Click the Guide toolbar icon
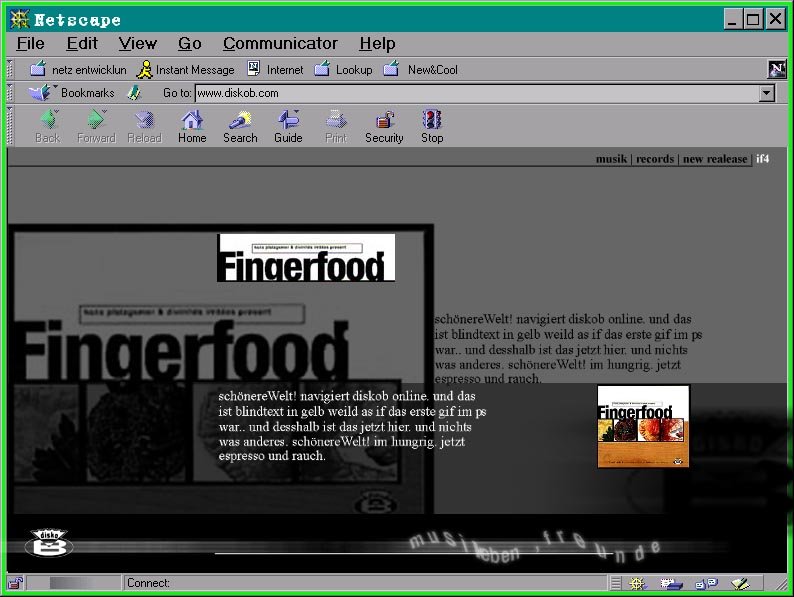Screen dimensions: 794x597 (288, 126)
